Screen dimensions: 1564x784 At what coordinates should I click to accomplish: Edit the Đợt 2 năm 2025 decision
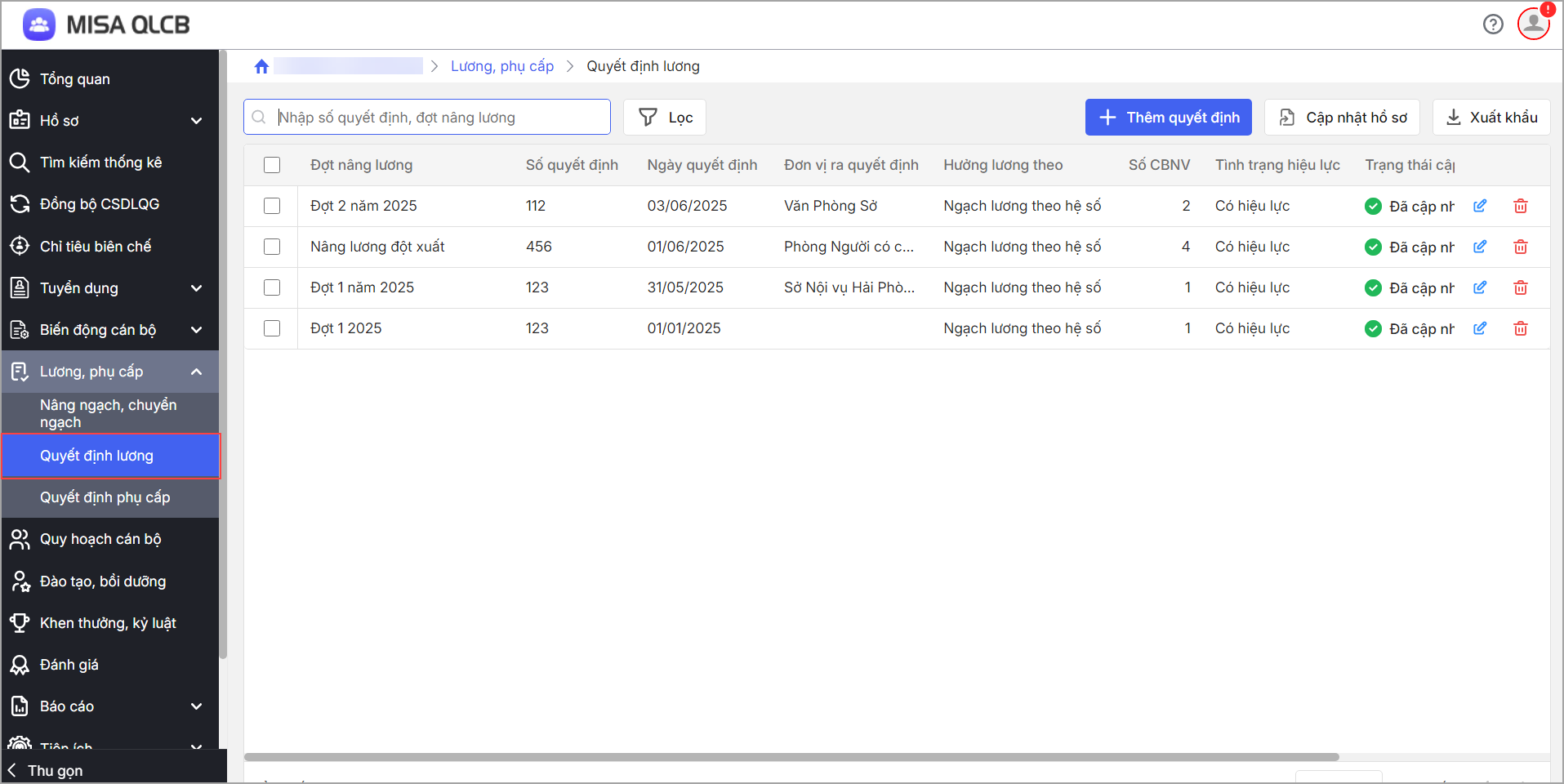(1479, 206)
